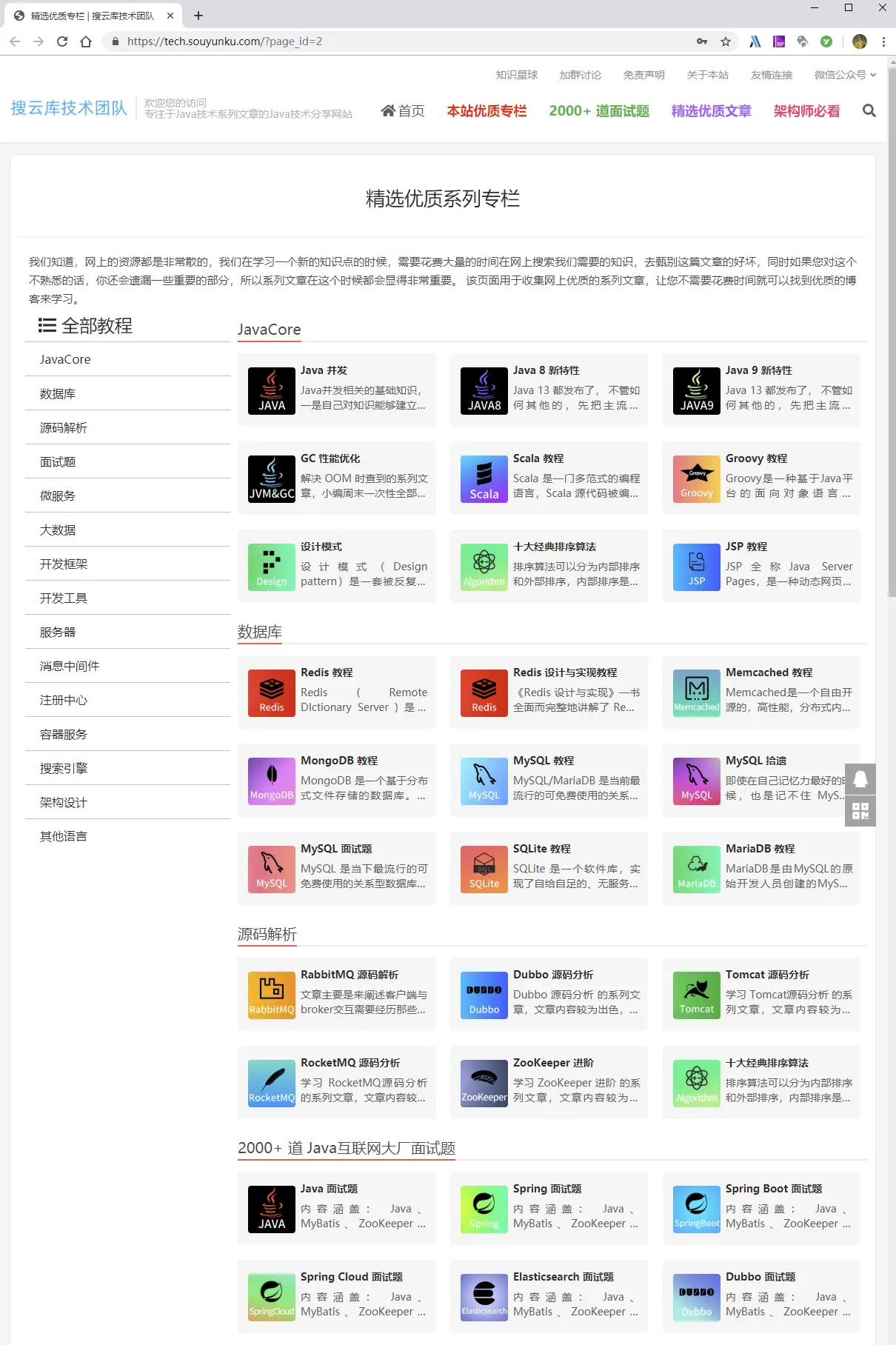
Task: Click the floating notification bell icon
Action: click(860, 779)
